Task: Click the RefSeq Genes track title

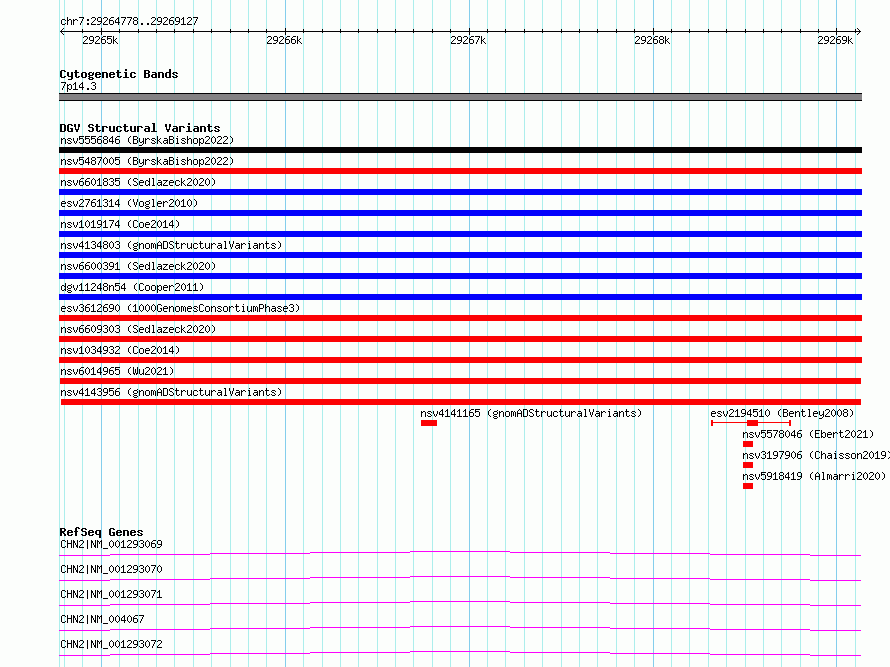Action: click(x=101, y=532)
